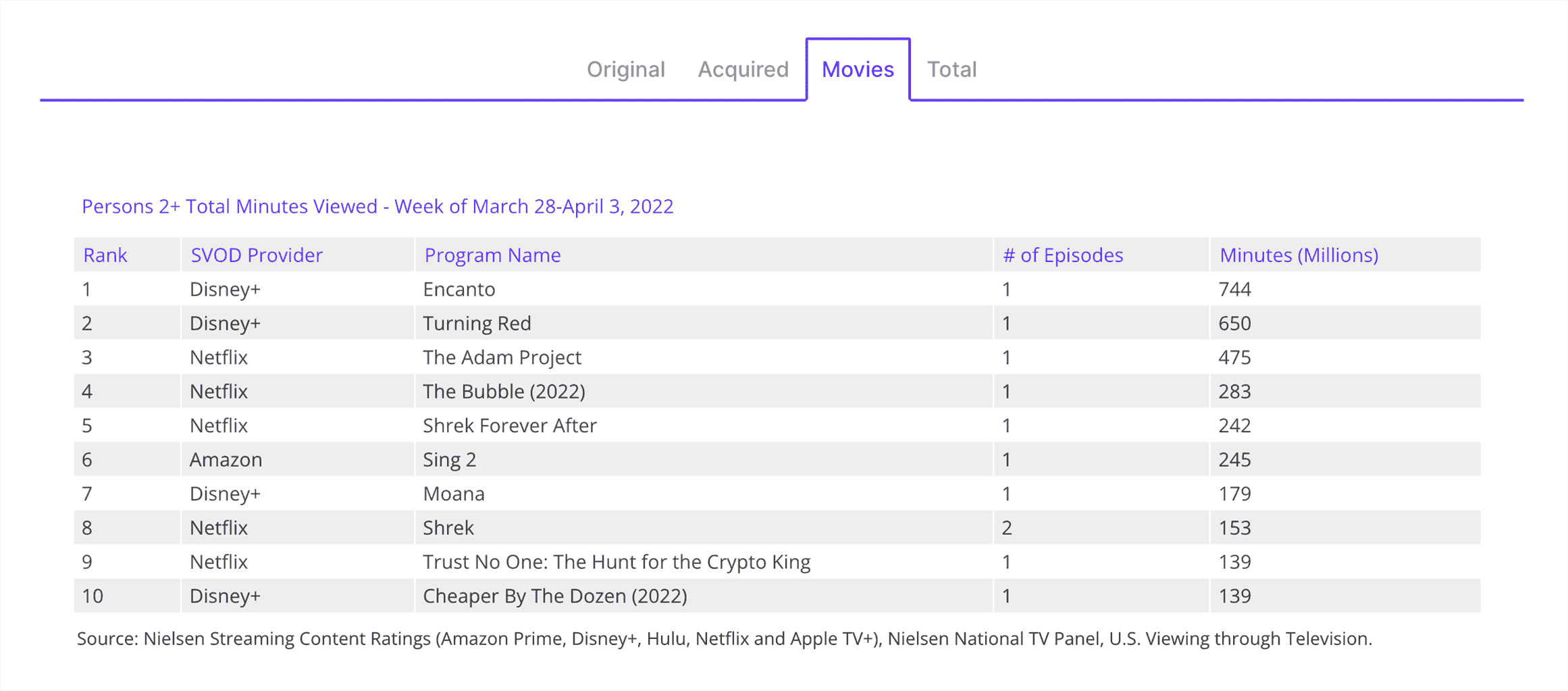Click the Sing 2 program name
Screen dimensions: 1568x691
click(x=449, y=460)
